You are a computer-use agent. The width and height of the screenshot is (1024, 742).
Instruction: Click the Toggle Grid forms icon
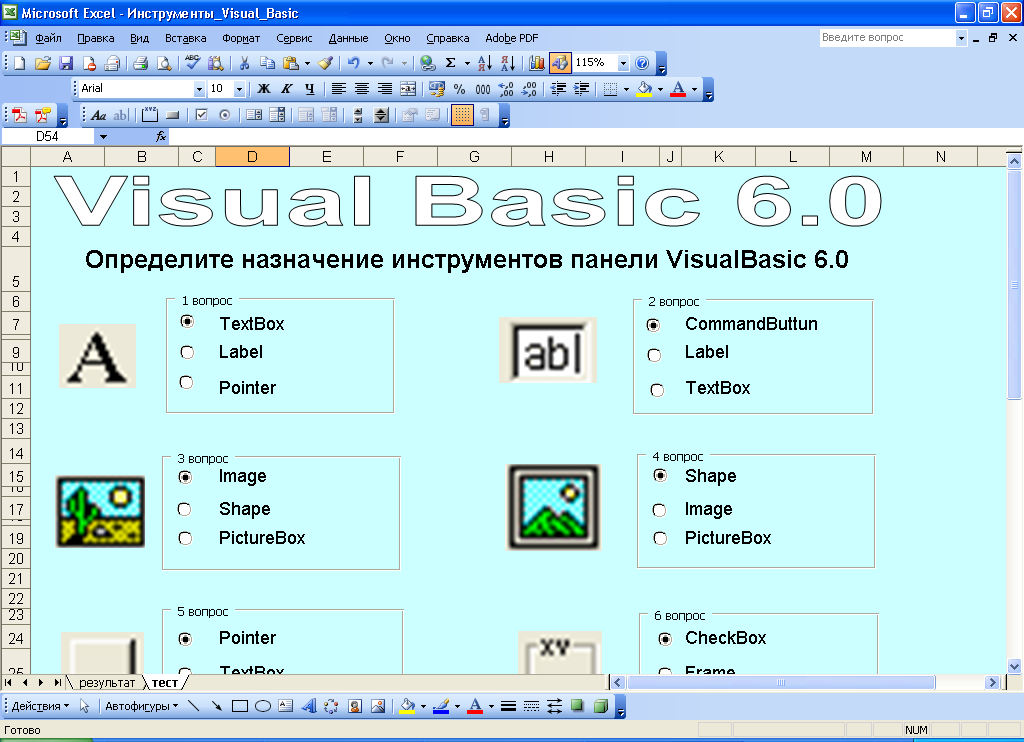(x=462, y=116)
